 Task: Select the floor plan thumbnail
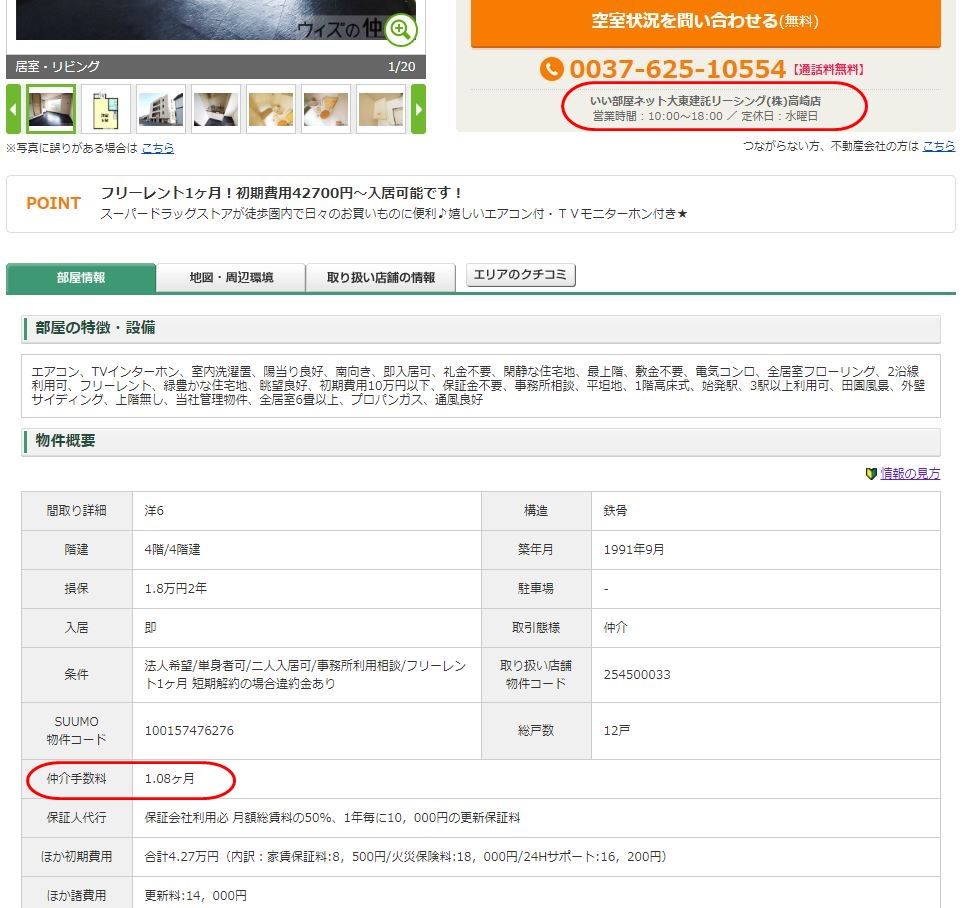point(106,109)
